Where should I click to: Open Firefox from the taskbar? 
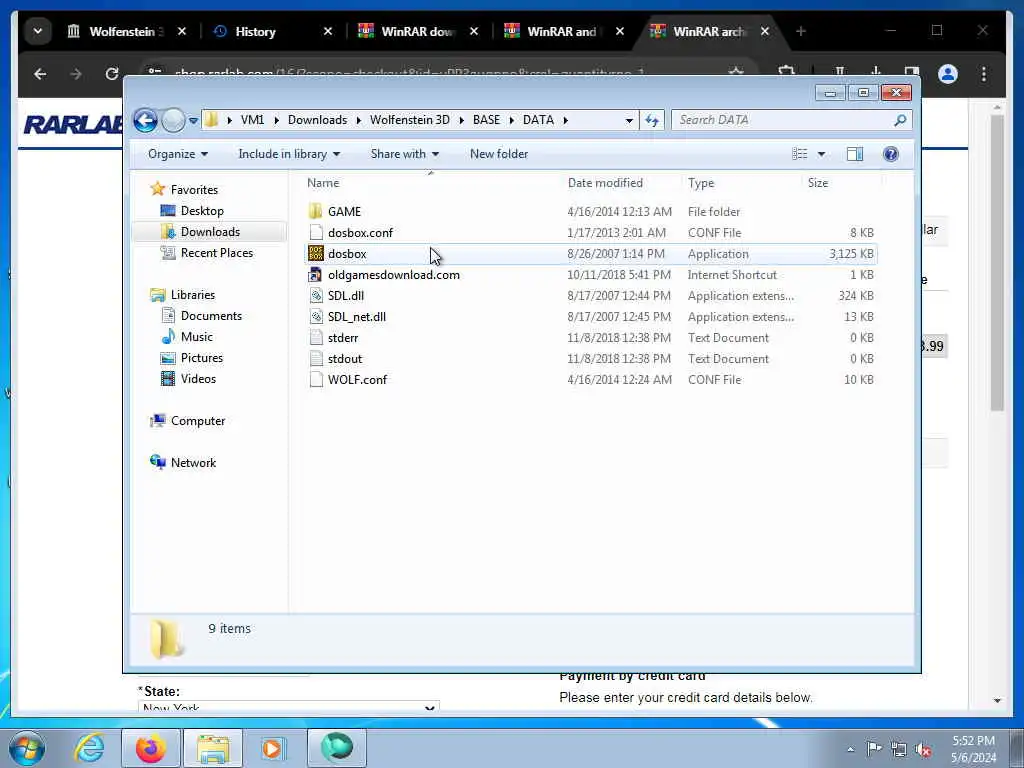151,748
